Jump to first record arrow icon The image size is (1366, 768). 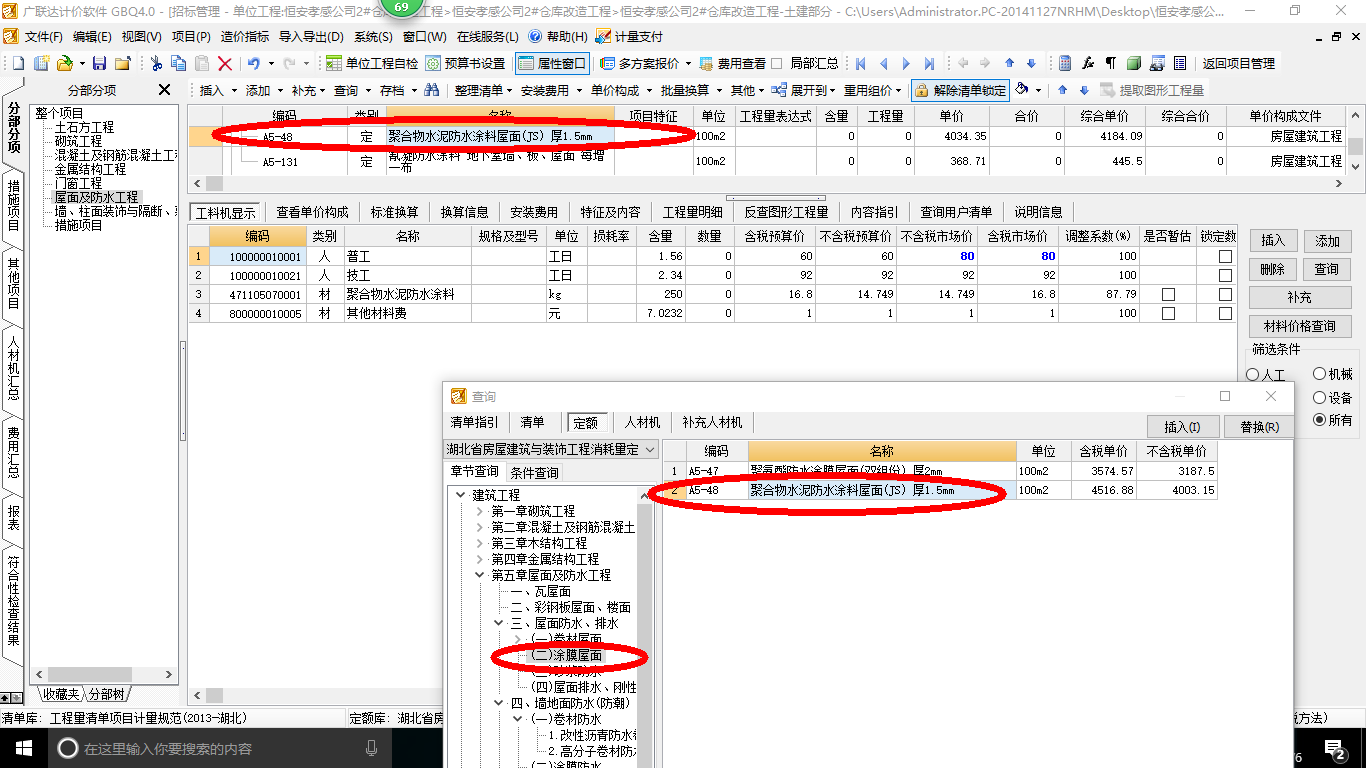(860, 63)
